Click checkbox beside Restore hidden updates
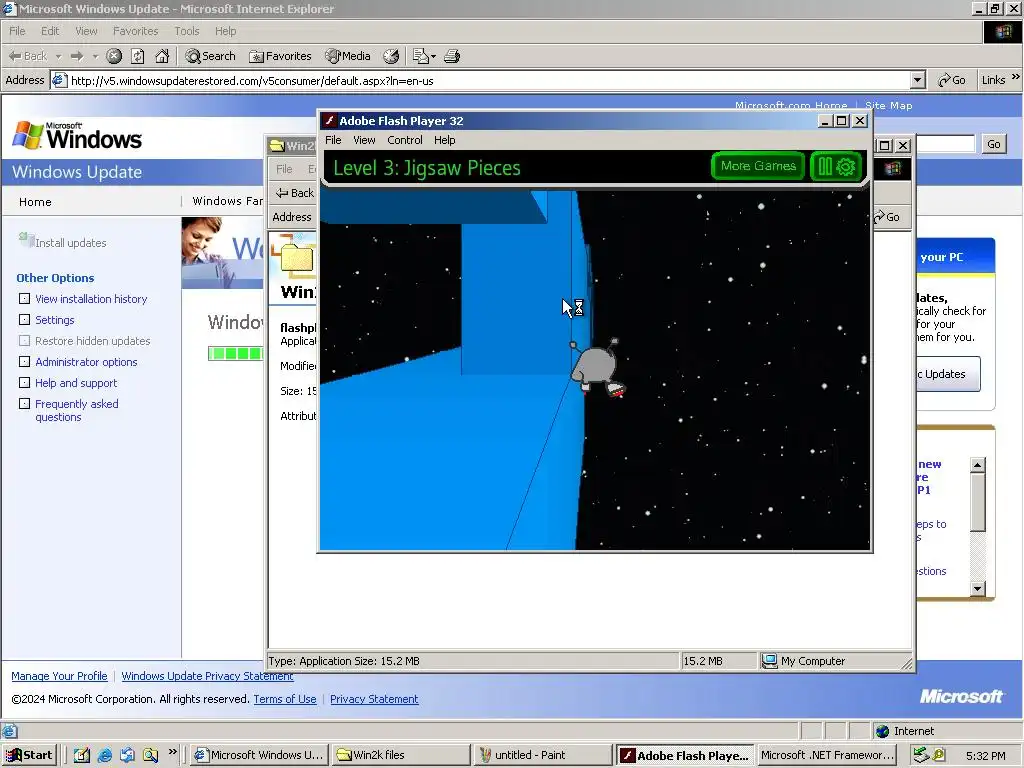The width and height of the screenshot is (1024, 768). 24,340
